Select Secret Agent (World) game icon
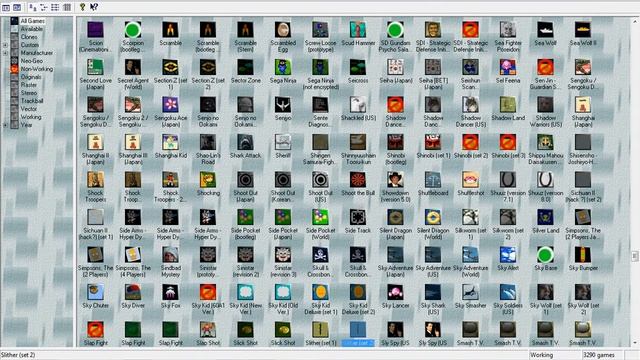Viewport: 640px width, 360px height. (x=133, y=67)
